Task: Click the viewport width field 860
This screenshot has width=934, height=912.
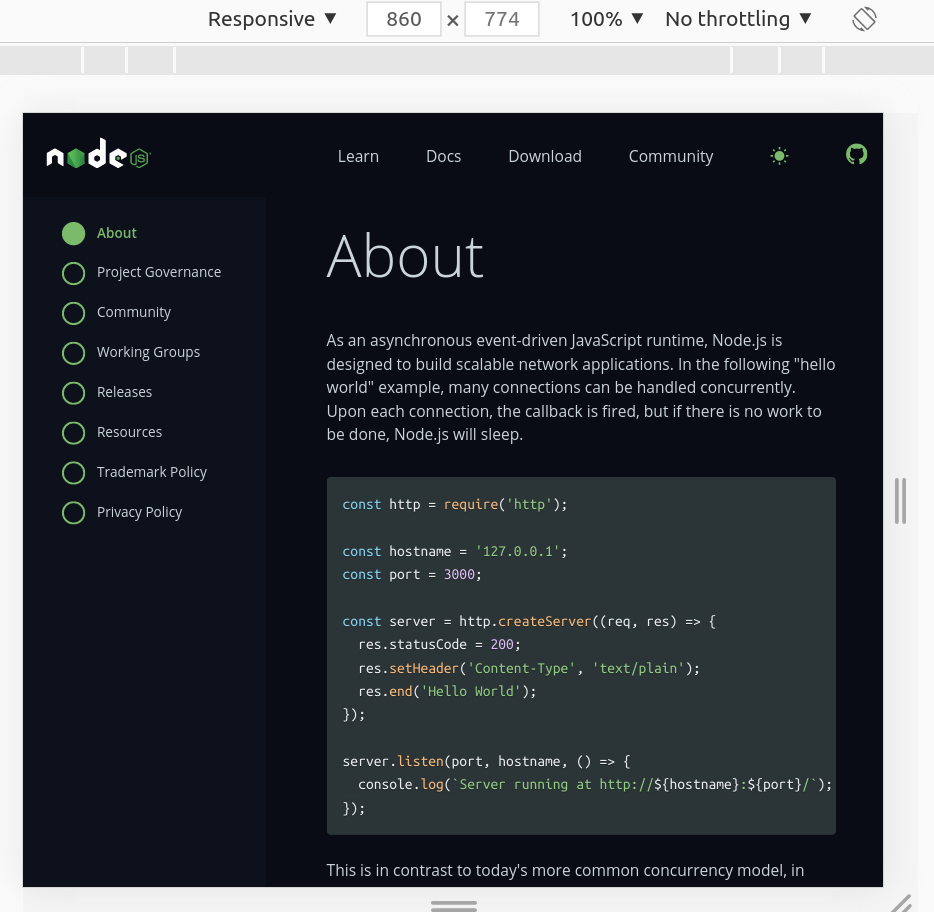Action: click(x=404, y=19)
